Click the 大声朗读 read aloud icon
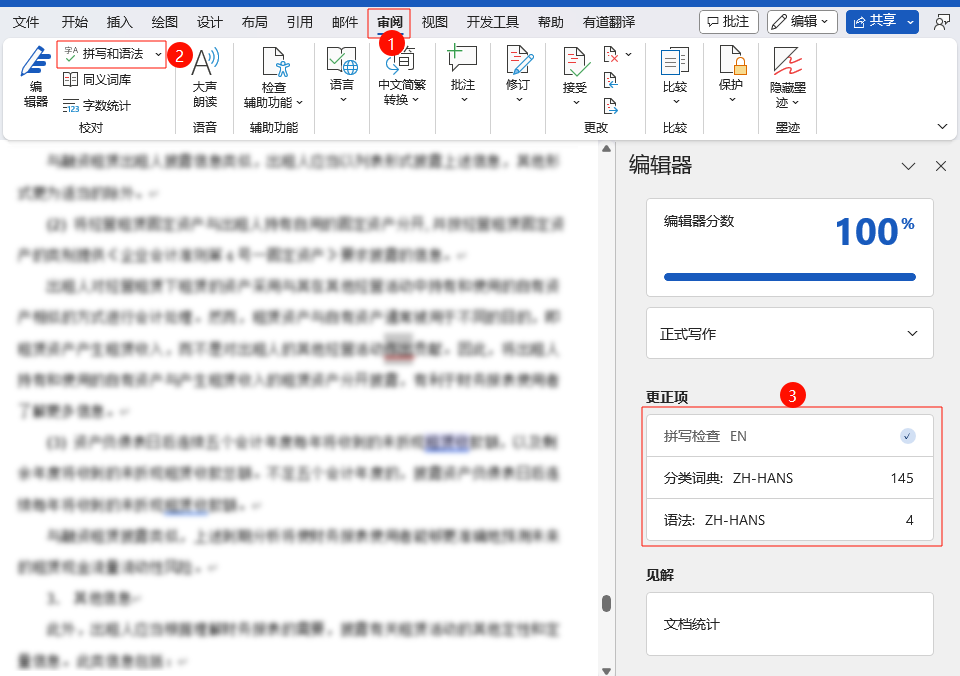 pos(204,77)
